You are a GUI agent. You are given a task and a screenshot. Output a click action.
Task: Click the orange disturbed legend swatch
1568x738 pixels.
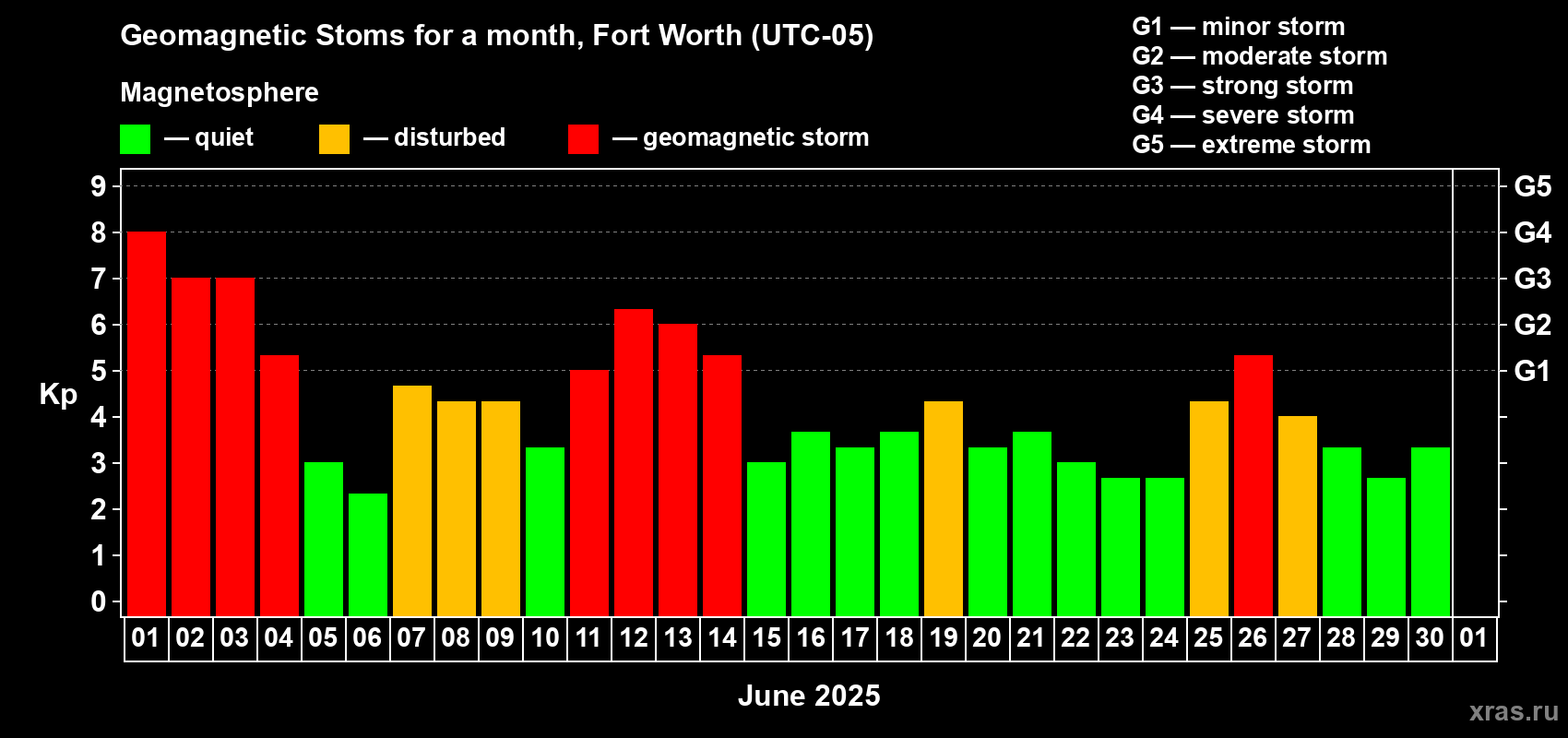pyautogui.click(x=334, y=139)
